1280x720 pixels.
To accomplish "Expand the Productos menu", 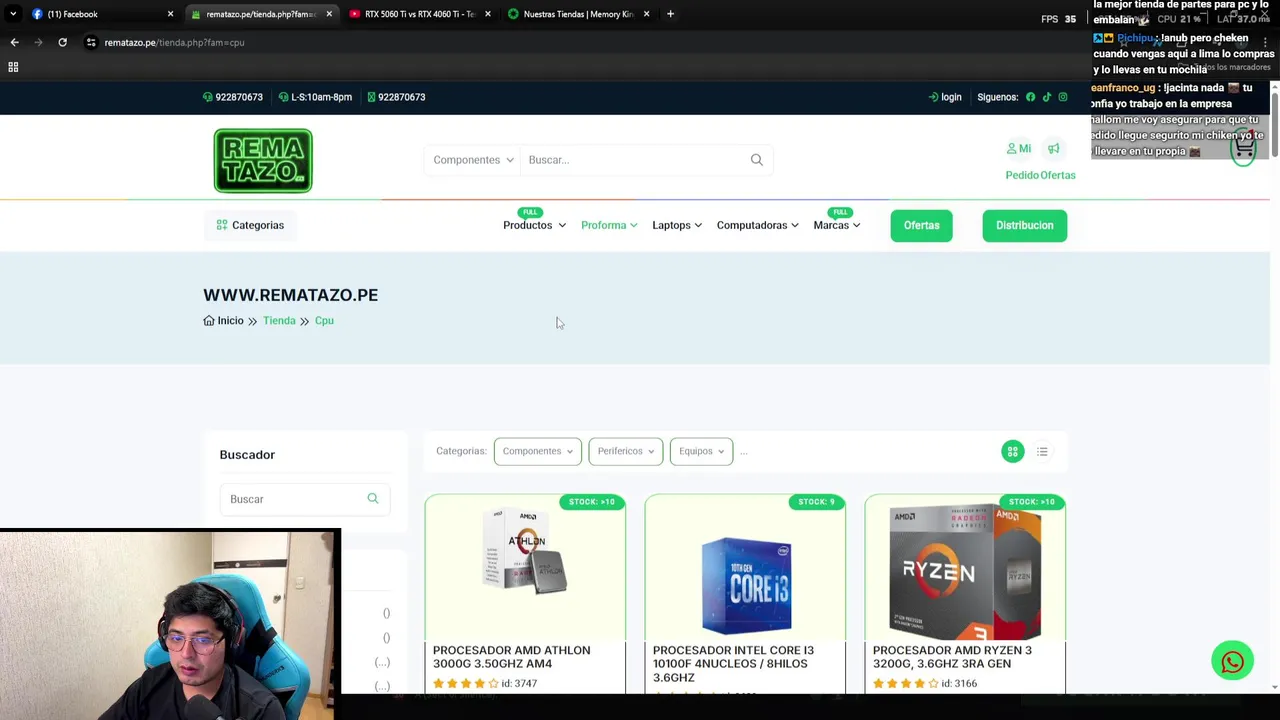I will 534,225.
